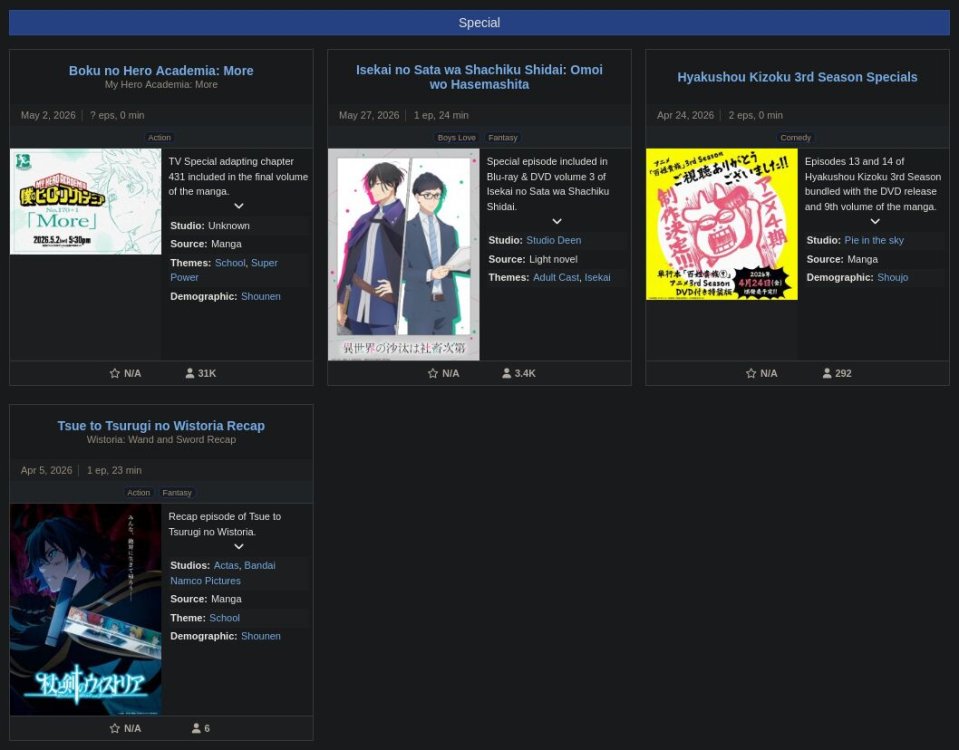
Task: Click the star icon on Tsue to Tsurugi card
Action: [115, 728]
